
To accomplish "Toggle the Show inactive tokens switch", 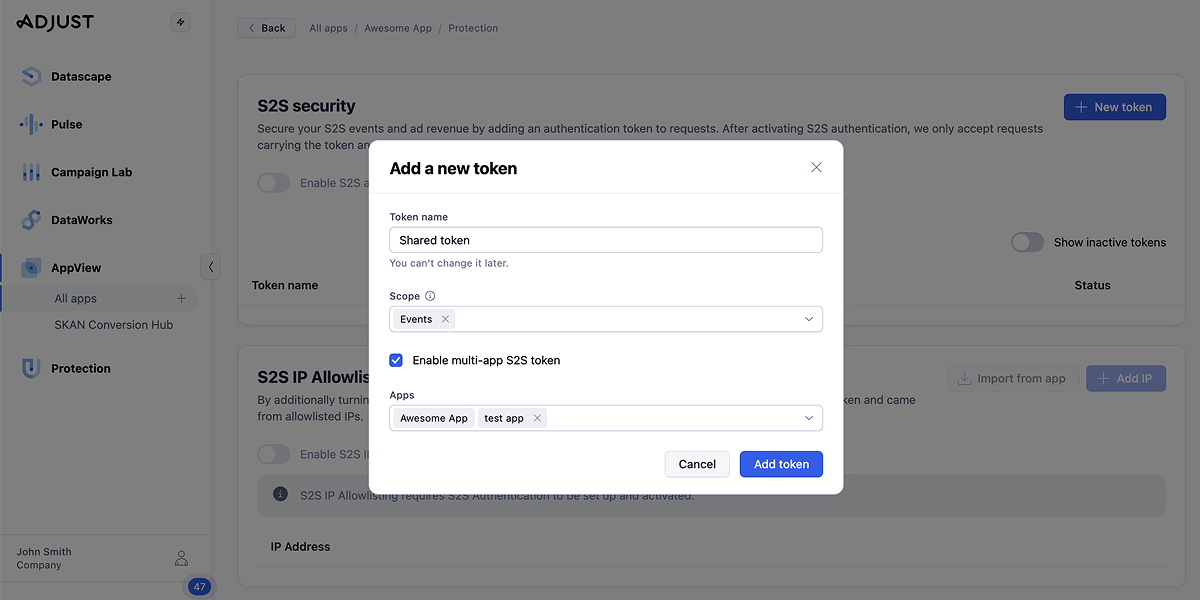I will 1027,242.
